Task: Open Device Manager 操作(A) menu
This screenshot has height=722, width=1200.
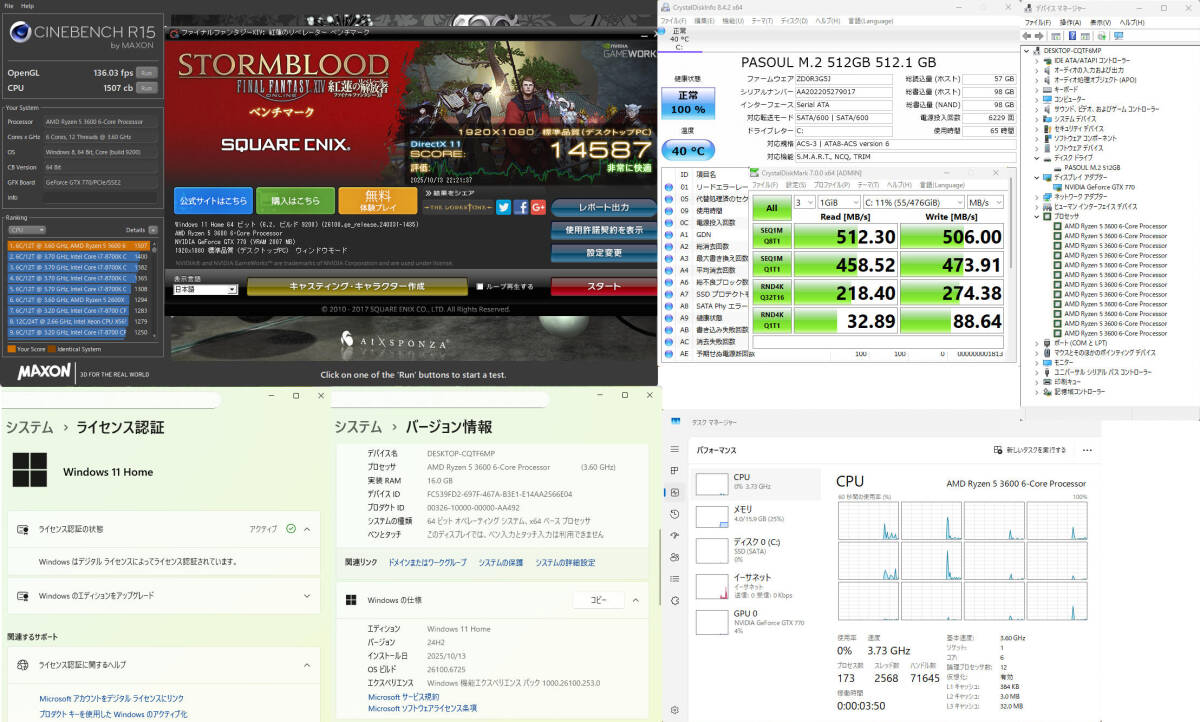Action: tap(1070, 22)
